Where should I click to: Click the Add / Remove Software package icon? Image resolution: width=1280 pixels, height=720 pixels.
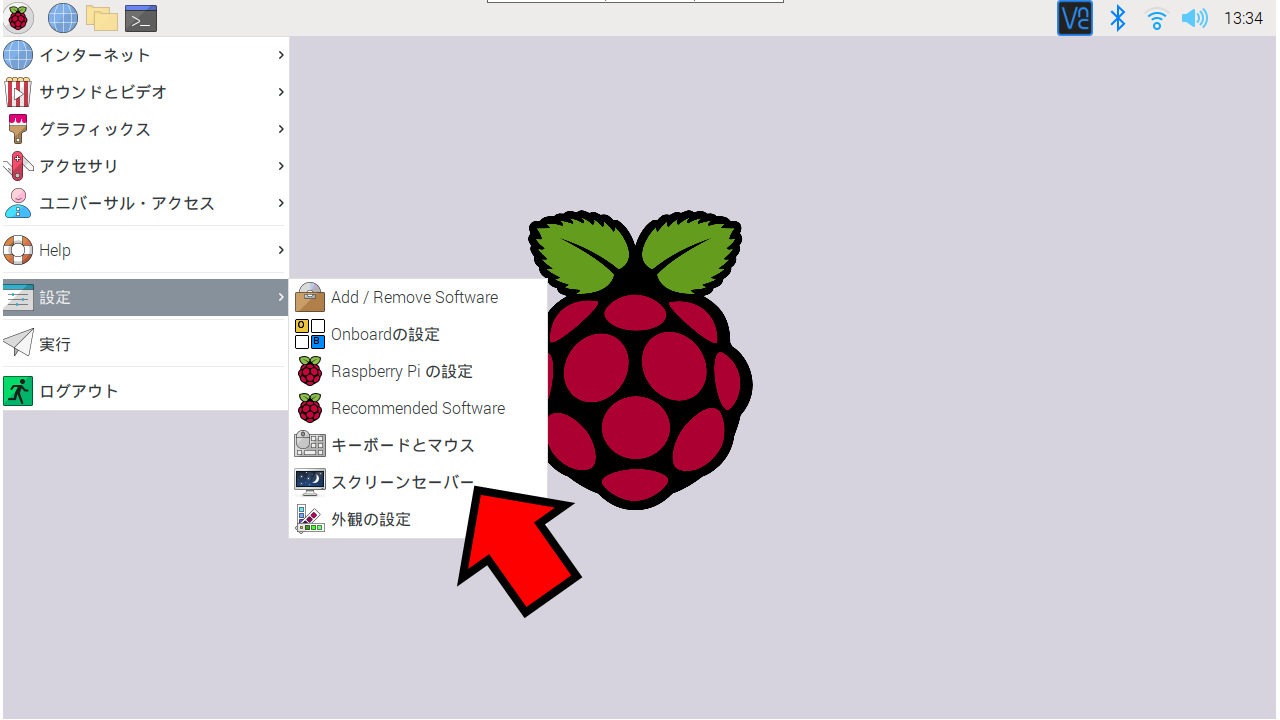pyautogui.click(x=310, y=297)
